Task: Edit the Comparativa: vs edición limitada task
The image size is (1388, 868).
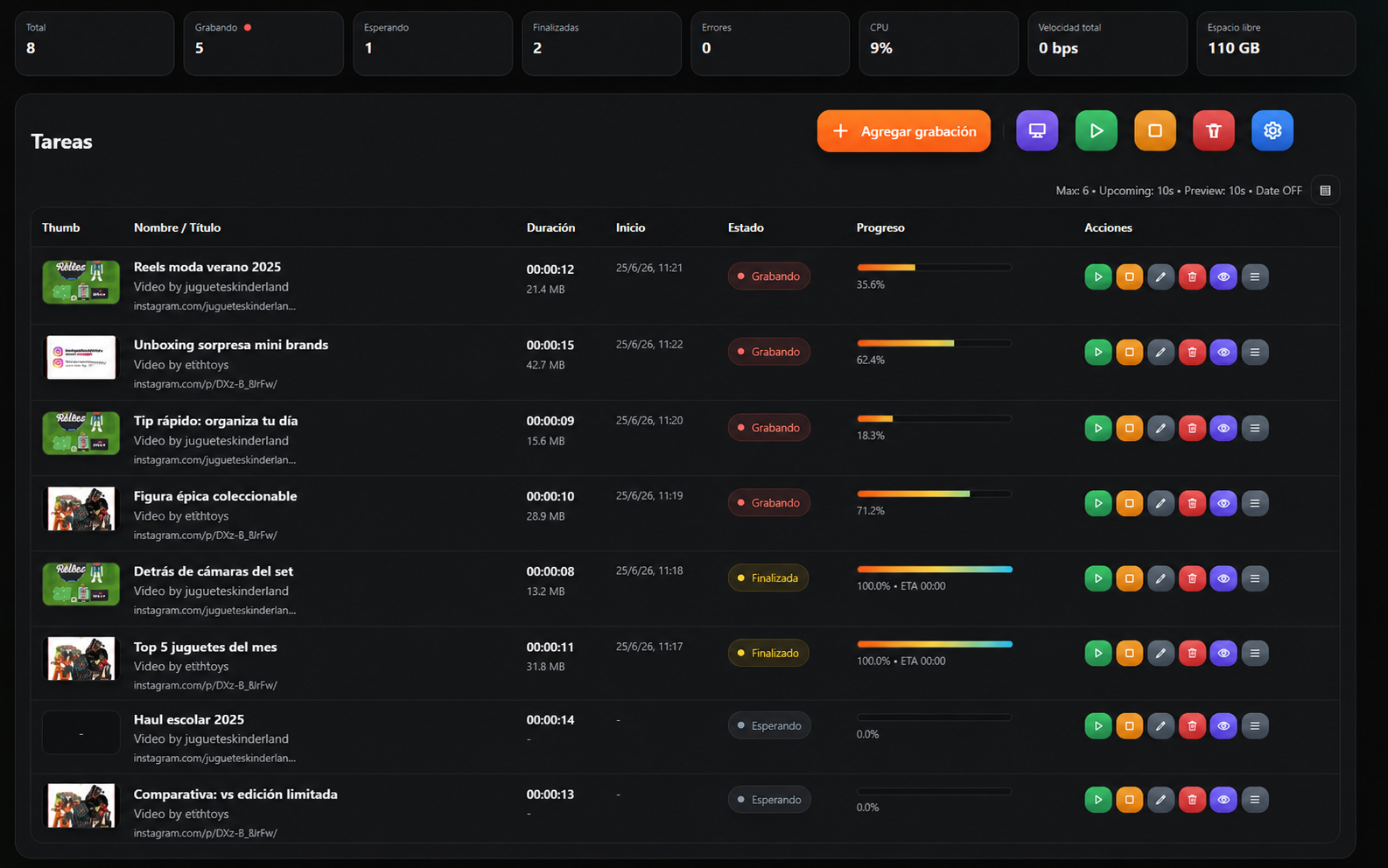Action: tap(1160, 800)
